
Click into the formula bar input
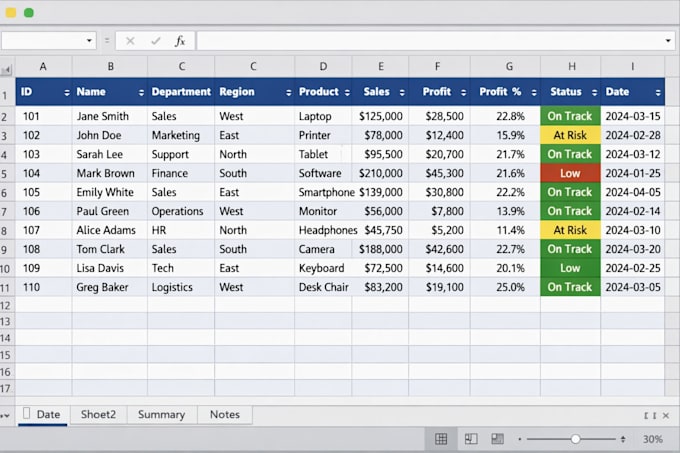point(435,41)
